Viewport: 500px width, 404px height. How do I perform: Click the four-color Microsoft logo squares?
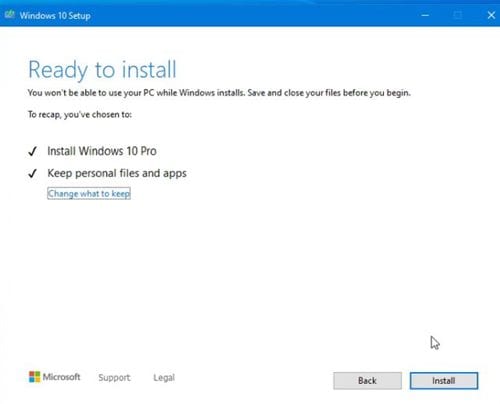click(x=34, y=377)
